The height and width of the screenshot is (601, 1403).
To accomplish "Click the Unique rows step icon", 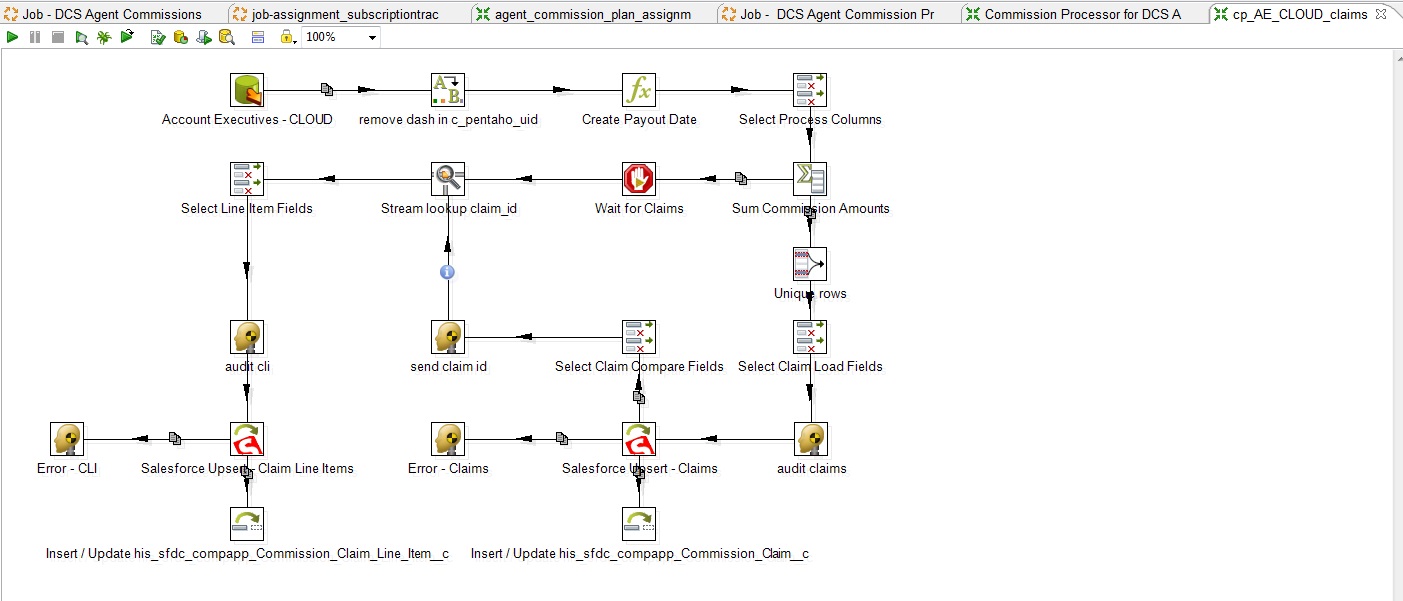I will point(810,264).
